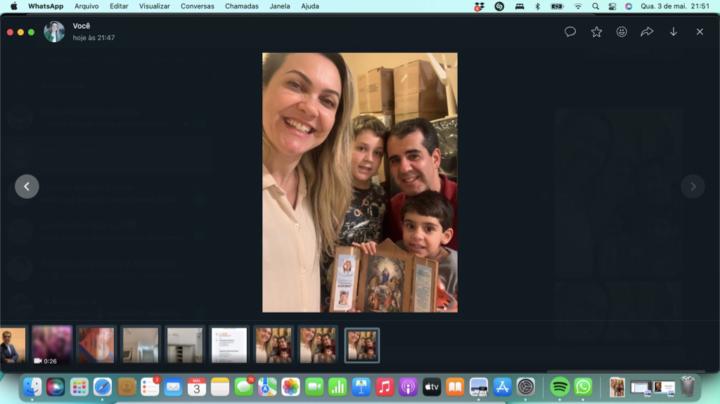The width and height of the screenshot is (720, 404).
Task: Open the Editar menu
Action: [118, 6]
